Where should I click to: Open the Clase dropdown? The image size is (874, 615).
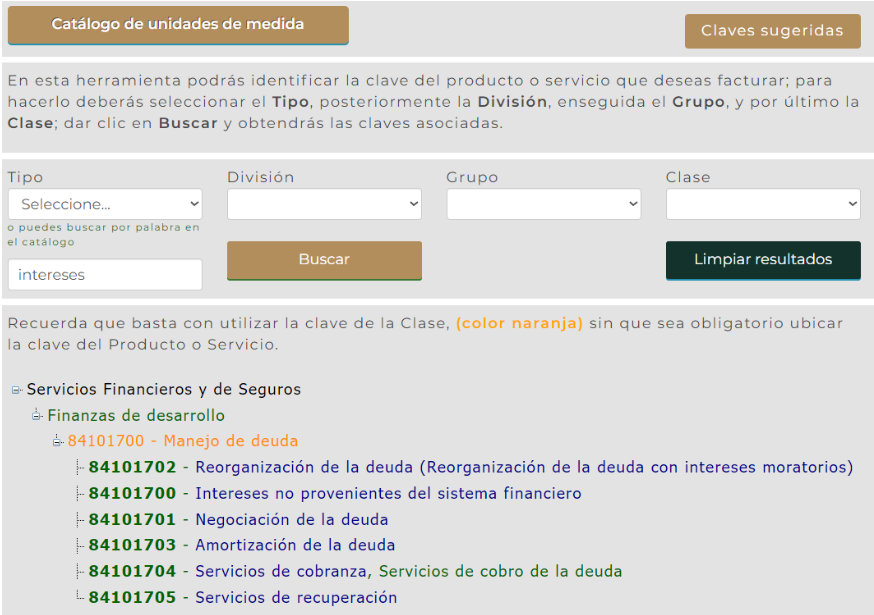point(762,204)
